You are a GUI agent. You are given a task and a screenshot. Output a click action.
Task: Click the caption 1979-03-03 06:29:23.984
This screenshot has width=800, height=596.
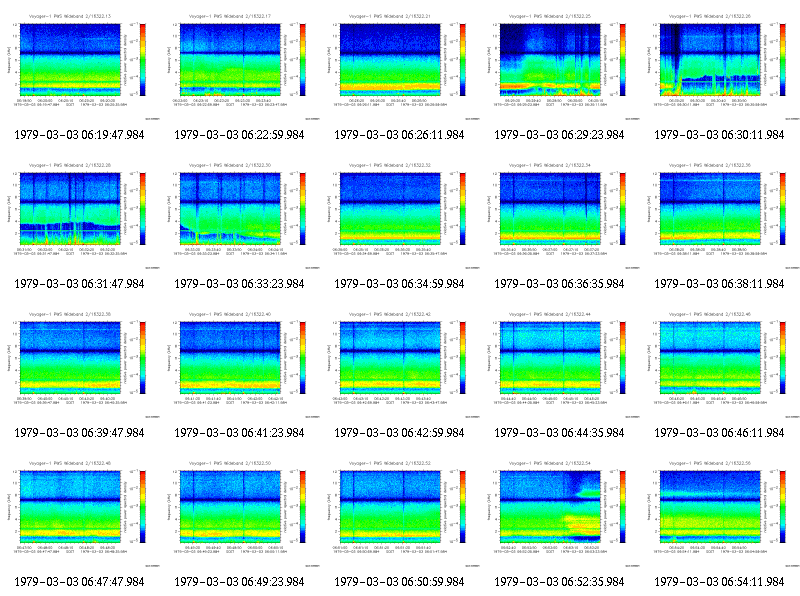[559, 135]
